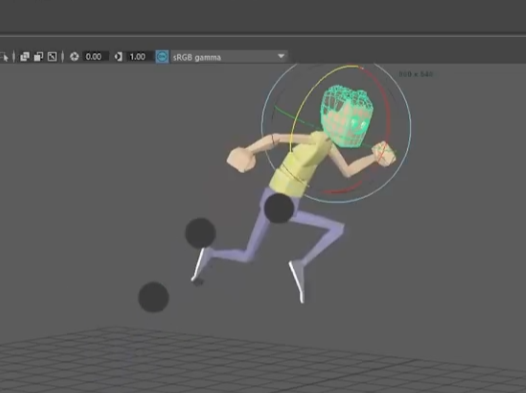Select the dark sphere control at hips

pyautogui.click(x=279, y=208)
